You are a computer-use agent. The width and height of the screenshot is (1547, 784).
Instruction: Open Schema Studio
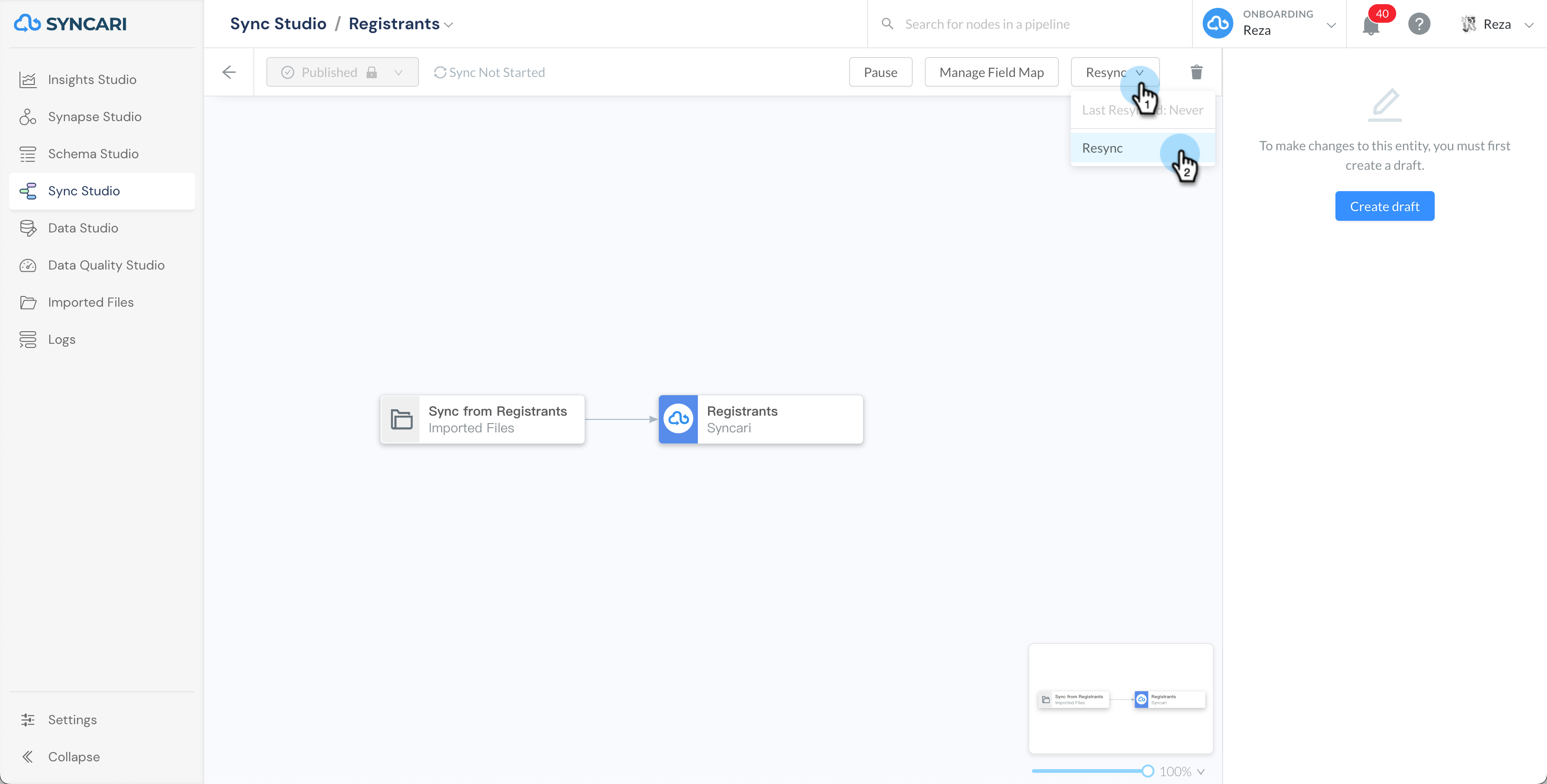pyautogui.click(x=102, y=154)
